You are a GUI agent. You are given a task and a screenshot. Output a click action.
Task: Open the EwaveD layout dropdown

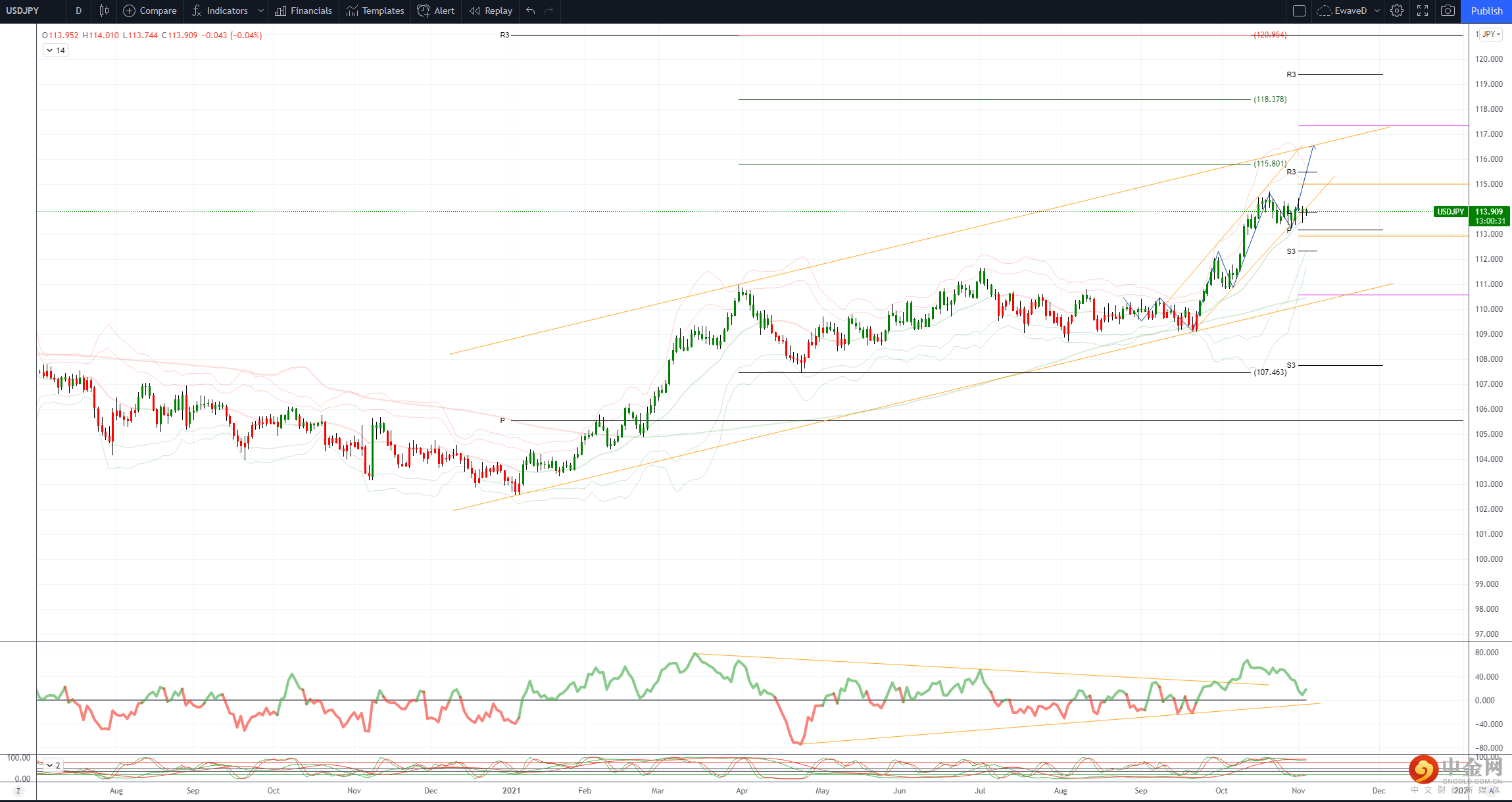(1377, 11)
